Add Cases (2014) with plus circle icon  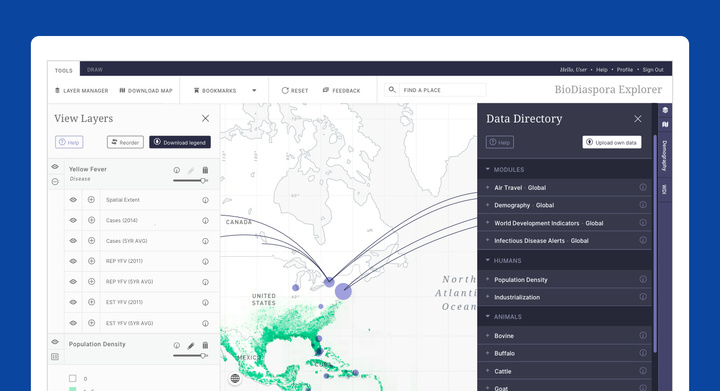point(91,220)
